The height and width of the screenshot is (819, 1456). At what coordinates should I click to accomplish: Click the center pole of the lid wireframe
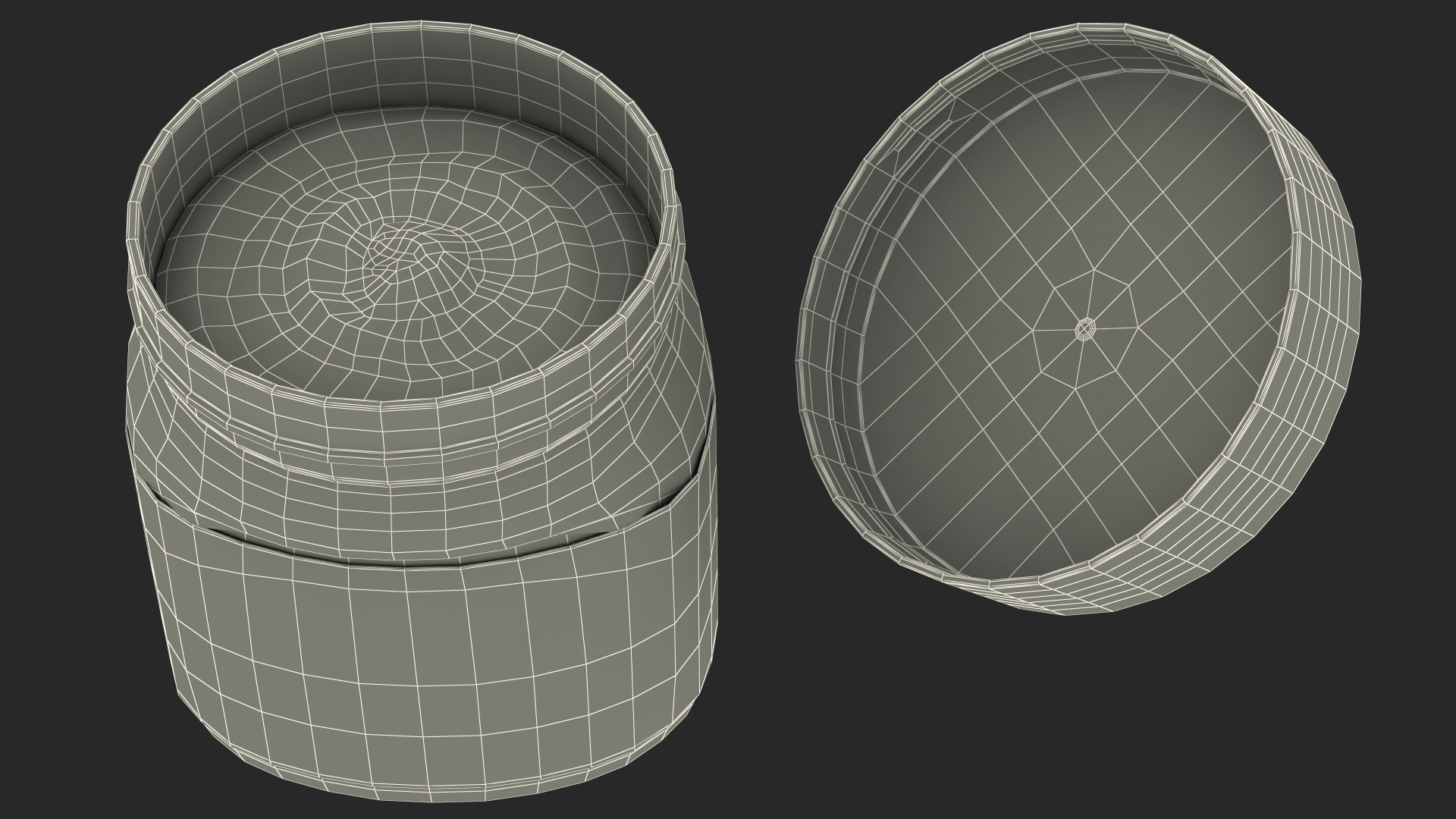(1086, 328)
